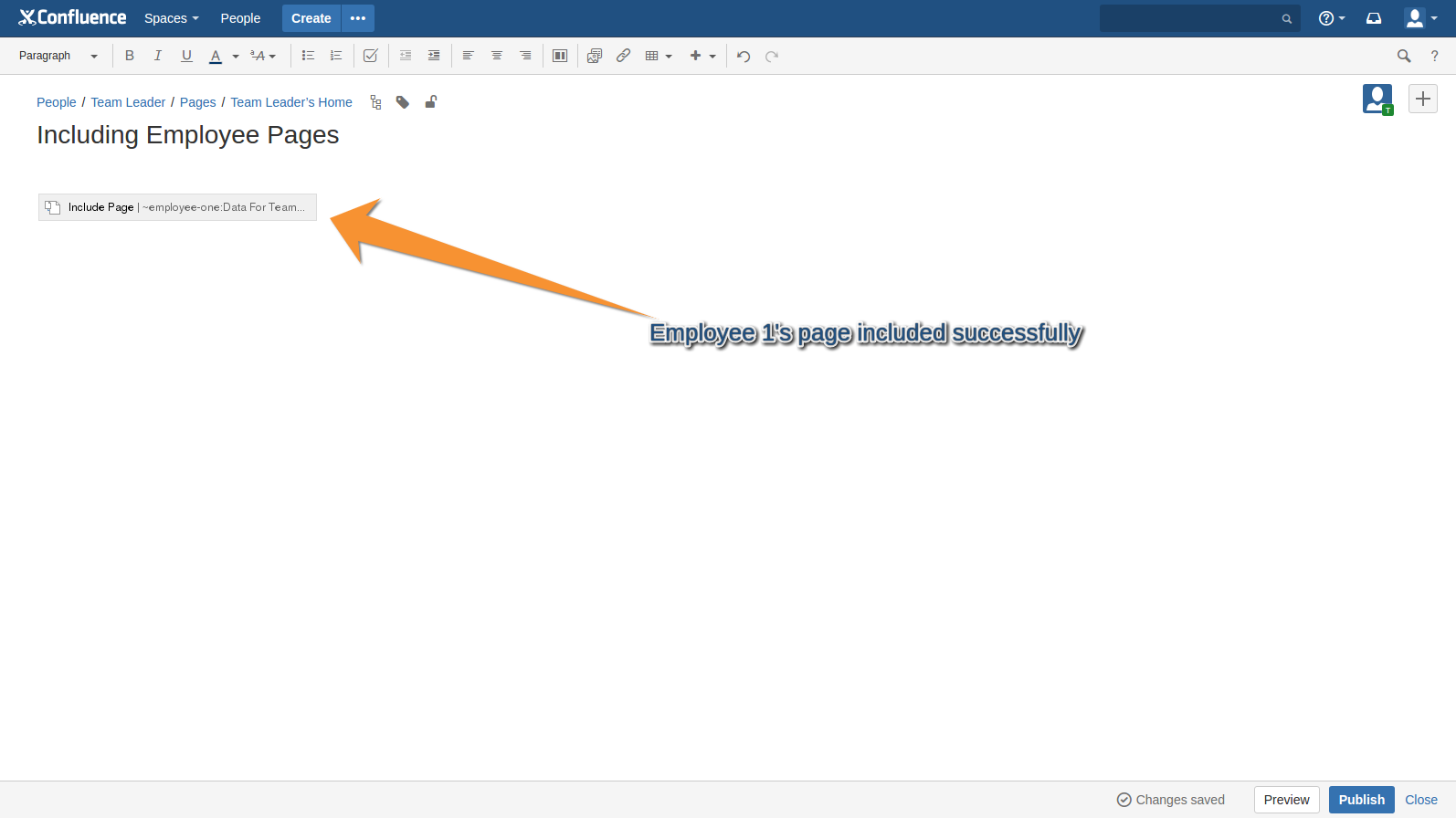Image resolution: width=1456 pixels, height=818 pixels.
Task: Open the Team Leader's Home breadcrumb link
Action: 291,102
